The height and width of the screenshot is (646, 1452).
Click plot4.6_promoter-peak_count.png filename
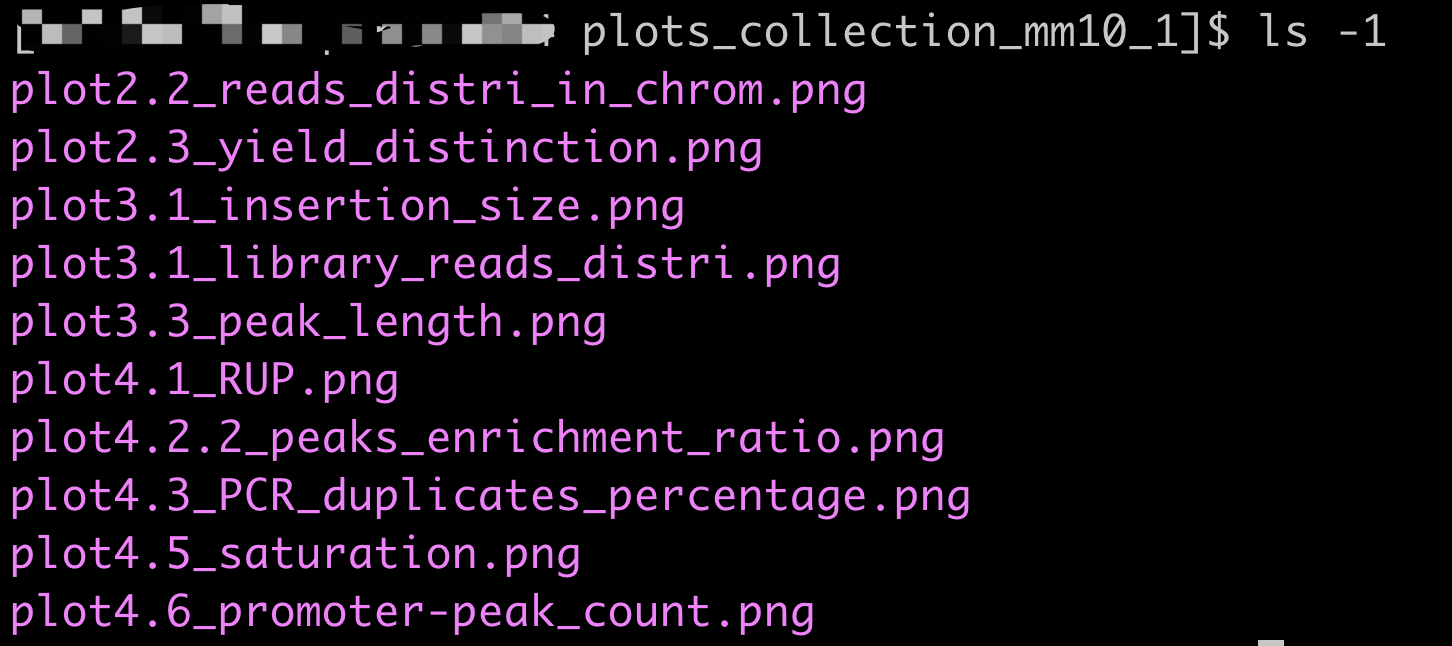pos(412,611)
